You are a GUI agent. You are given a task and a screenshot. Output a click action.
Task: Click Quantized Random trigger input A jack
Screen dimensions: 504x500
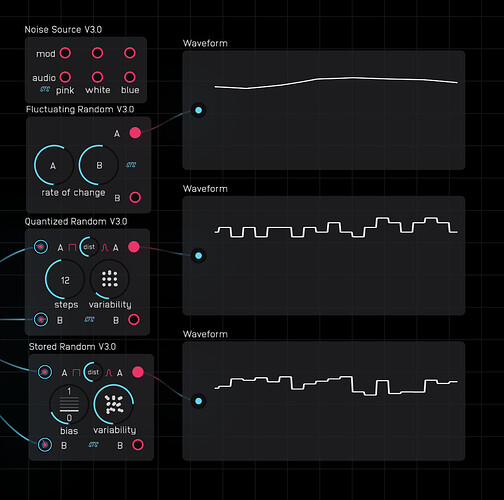[x=41, y=247]
